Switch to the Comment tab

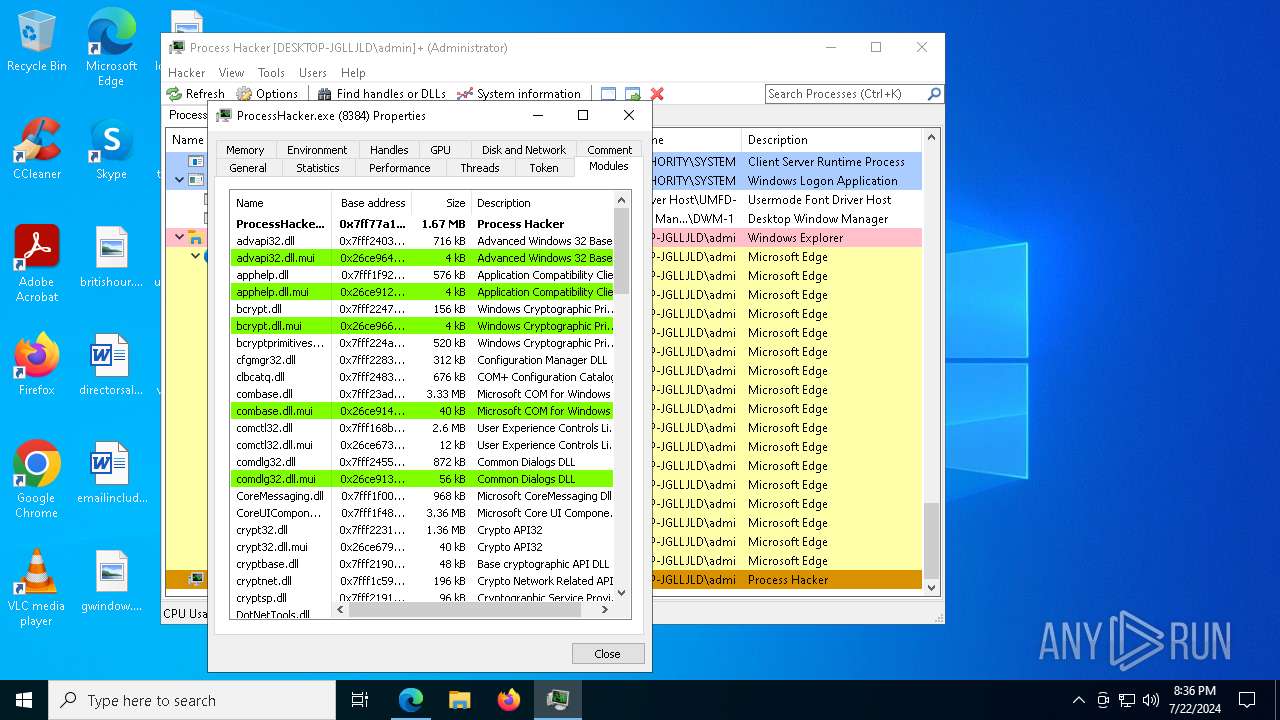coord(610,150)
